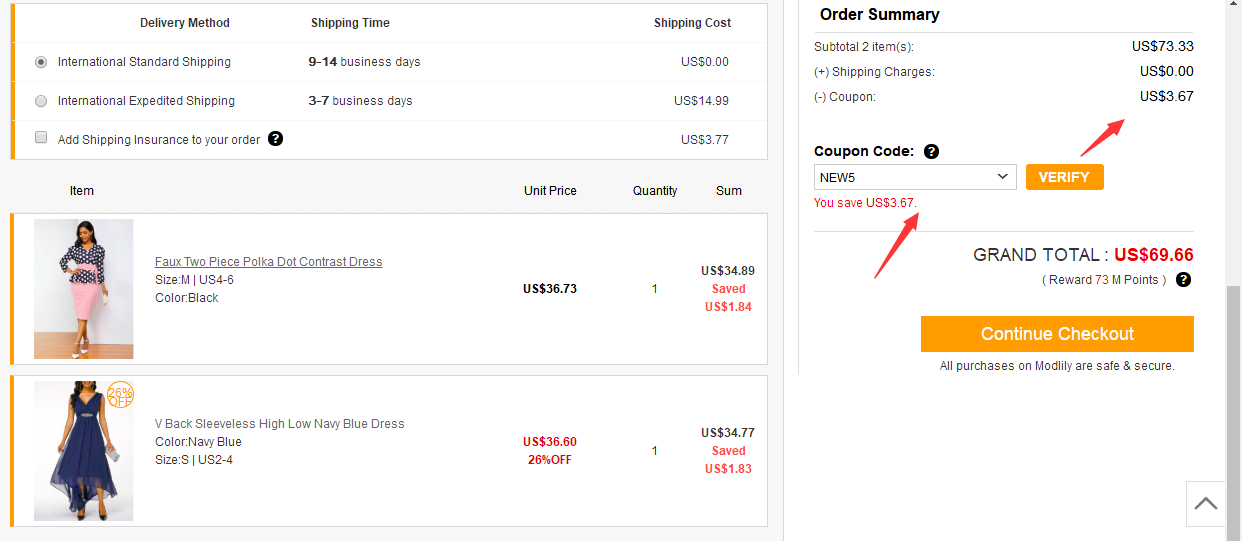
Task: Click the 26% OFF badge on navy dress
Action: tap(120, 395)
